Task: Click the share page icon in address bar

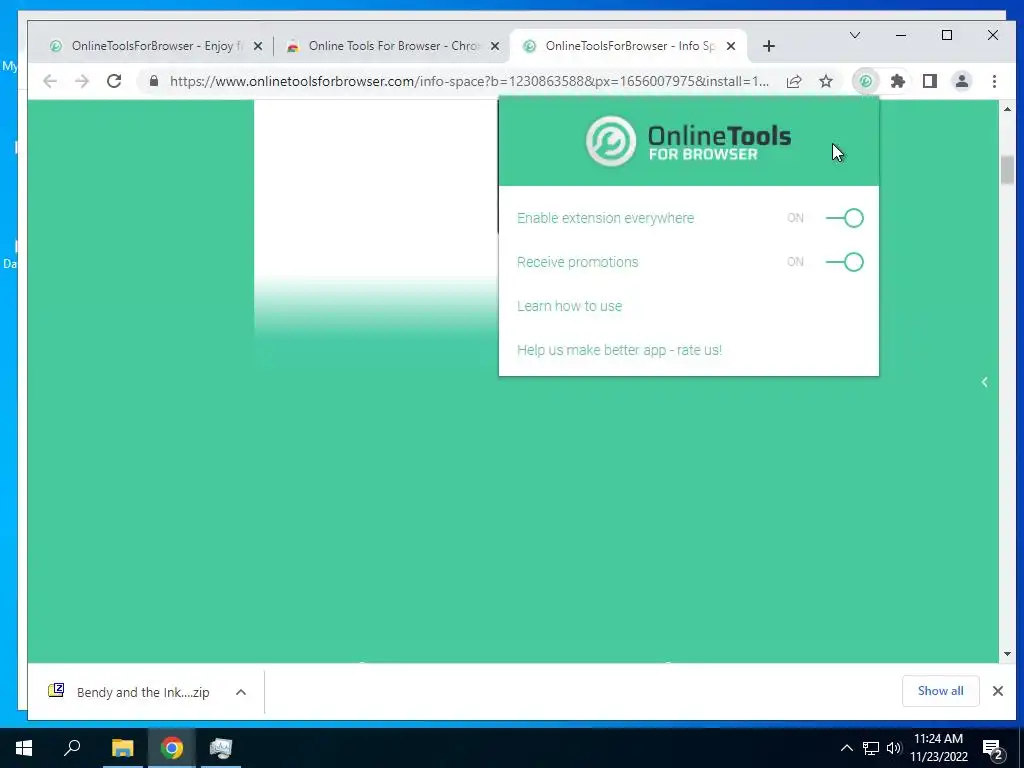Action: pyautogui.click(x=794, y=82)
